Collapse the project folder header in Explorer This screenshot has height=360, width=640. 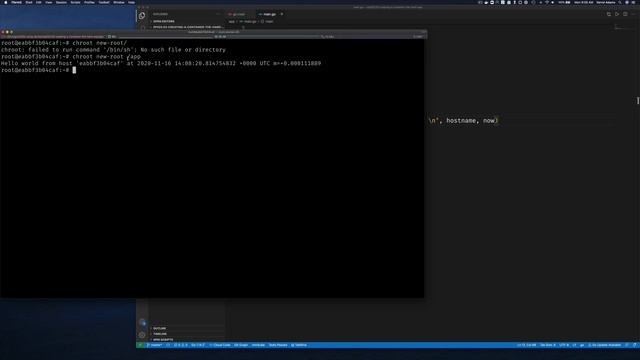pyautogui.click(x=188, y=27)
